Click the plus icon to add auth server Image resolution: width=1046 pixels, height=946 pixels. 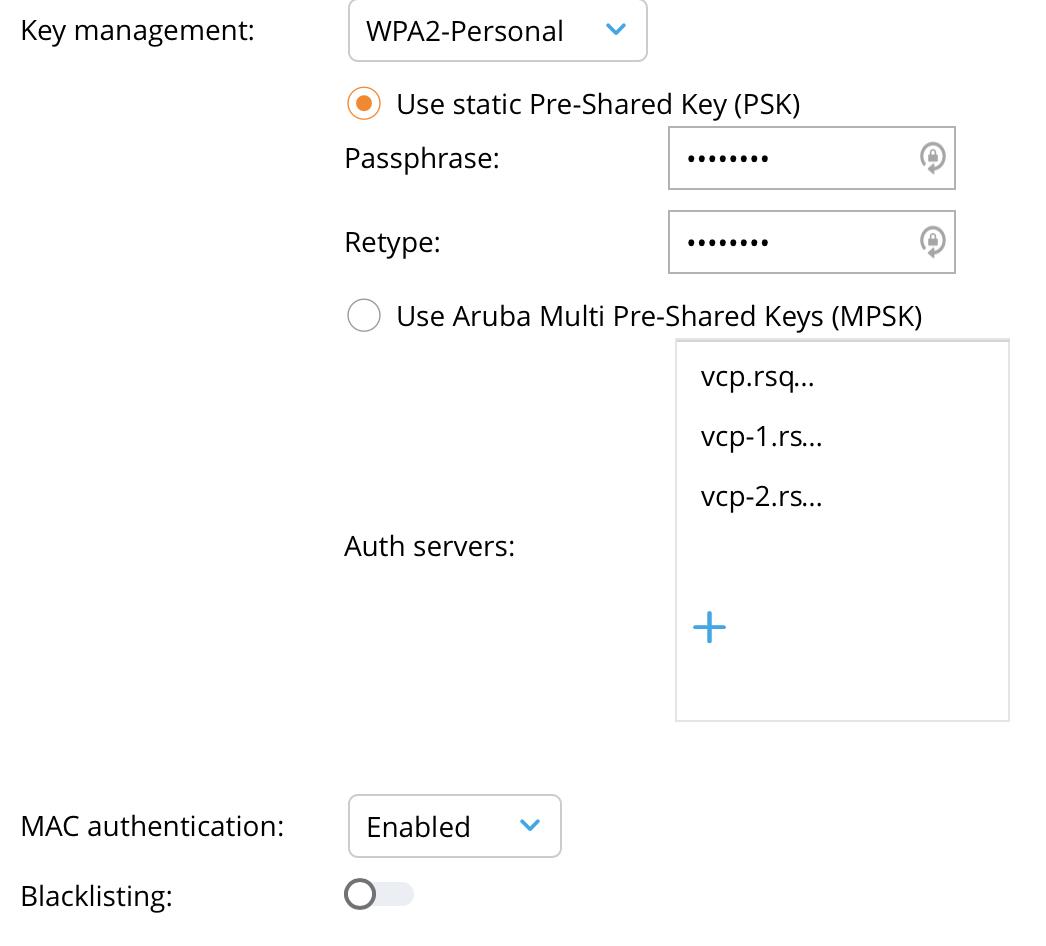[x=709, y=627]
